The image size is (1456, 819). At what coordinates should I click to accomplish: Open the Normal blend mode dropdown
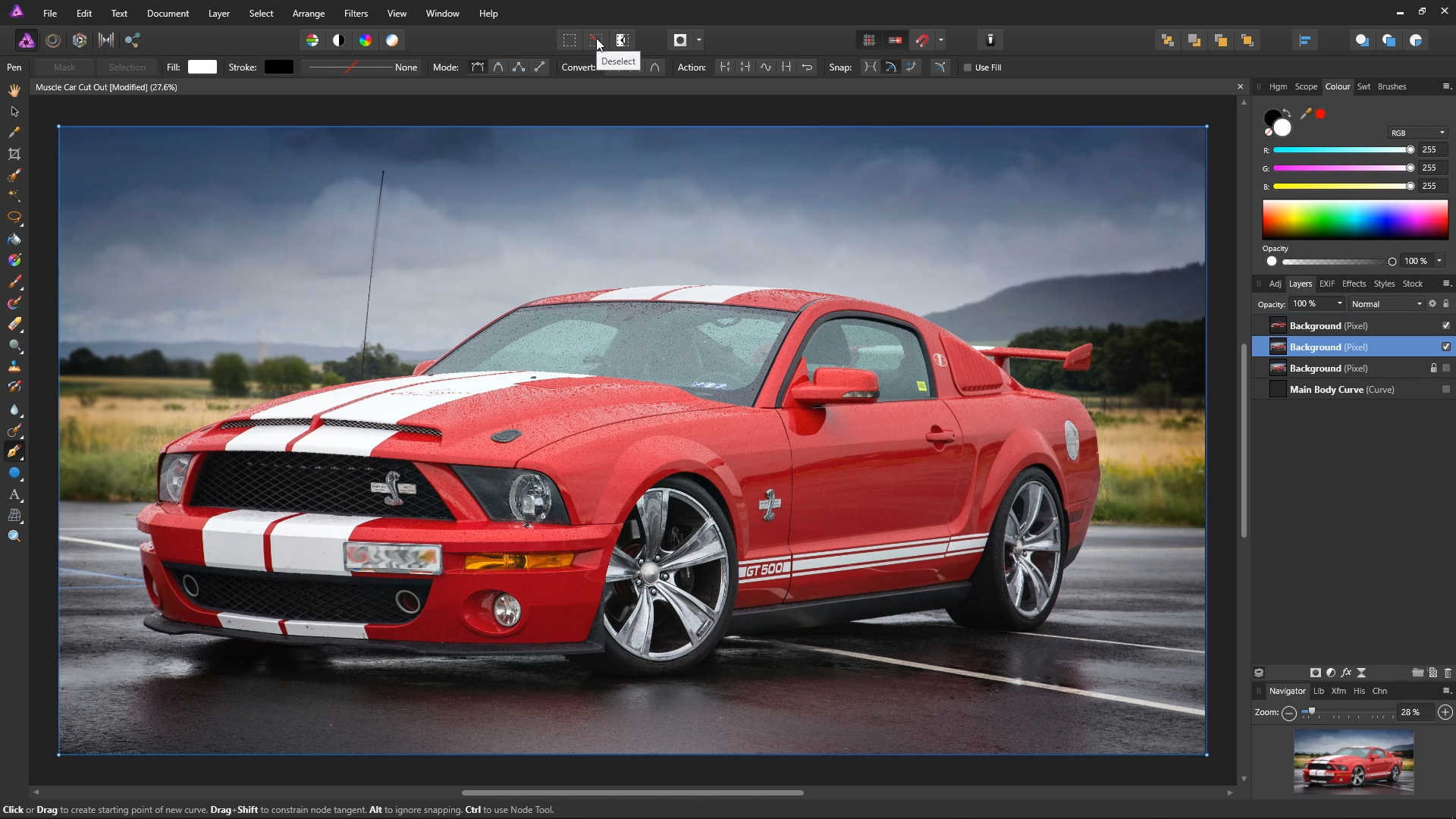tap(1386, 304)
